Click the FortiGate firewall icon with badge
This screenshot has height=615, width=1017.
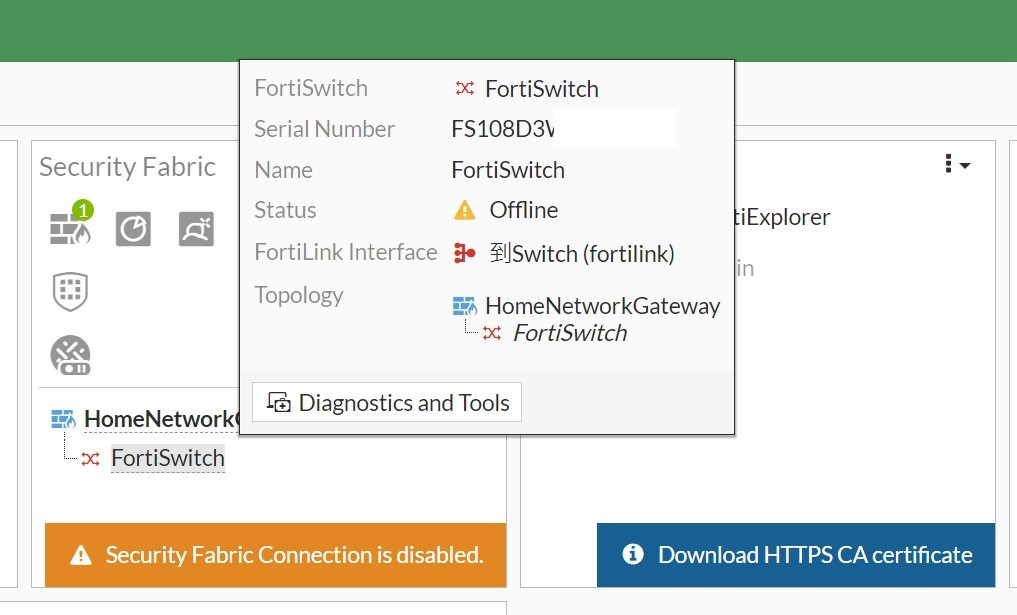(x=69, y=229)
